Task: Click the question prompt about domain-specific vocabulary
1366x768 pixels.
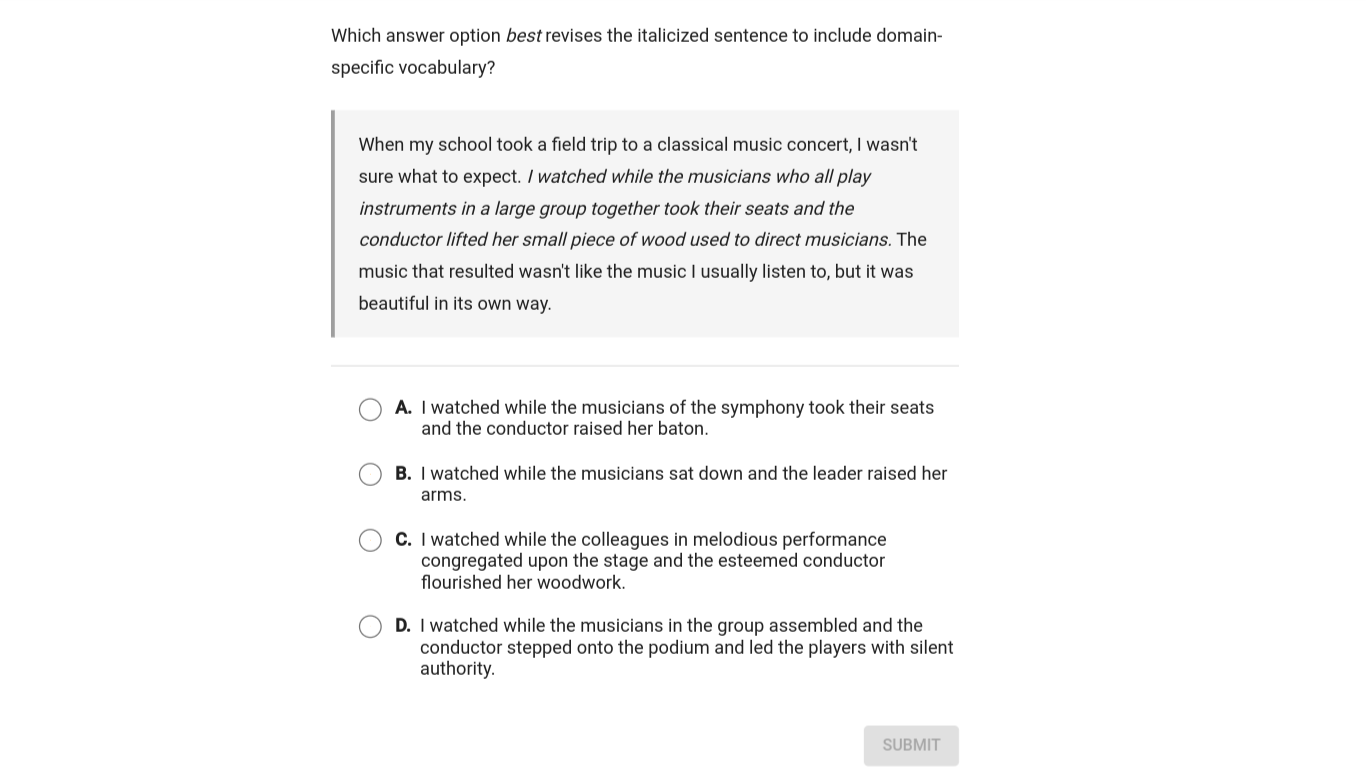Action: [x=637, y=51]
